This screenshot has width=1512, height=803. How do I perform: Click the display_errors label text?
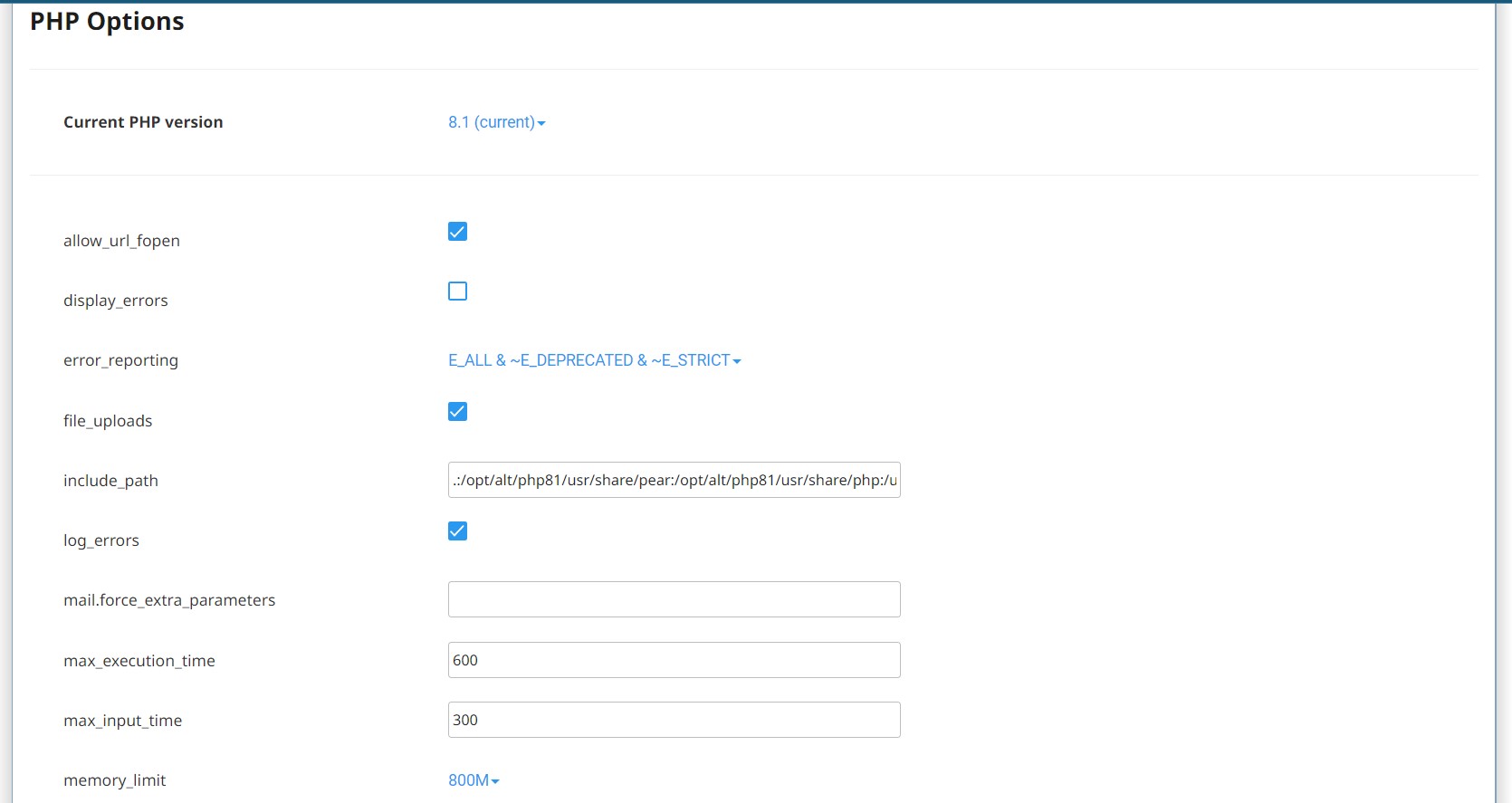pyautogui.click(x=116, y=301)
